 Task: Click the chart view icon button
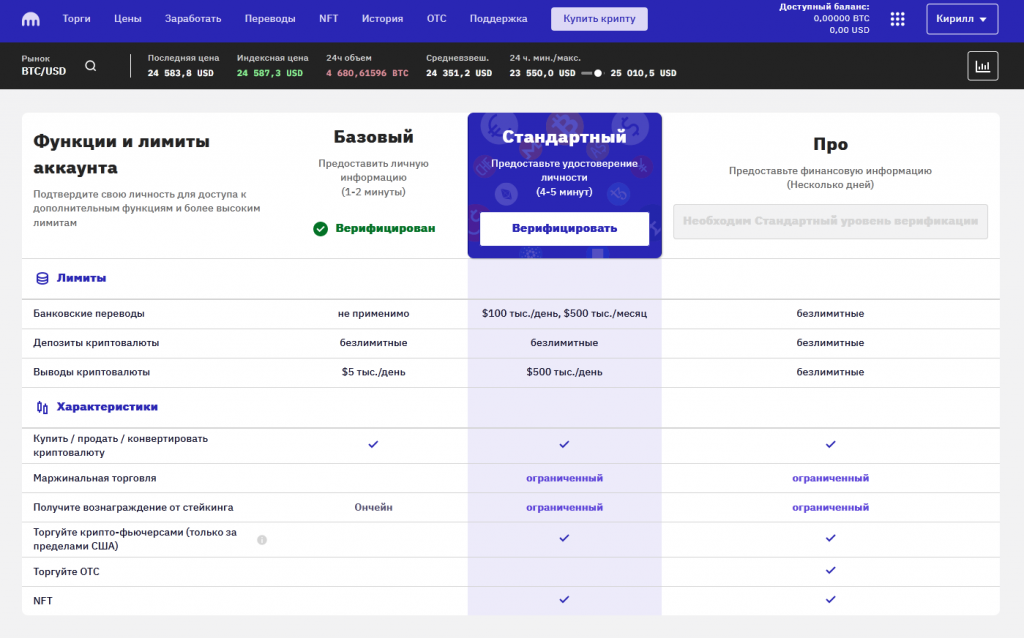point(982,66)
